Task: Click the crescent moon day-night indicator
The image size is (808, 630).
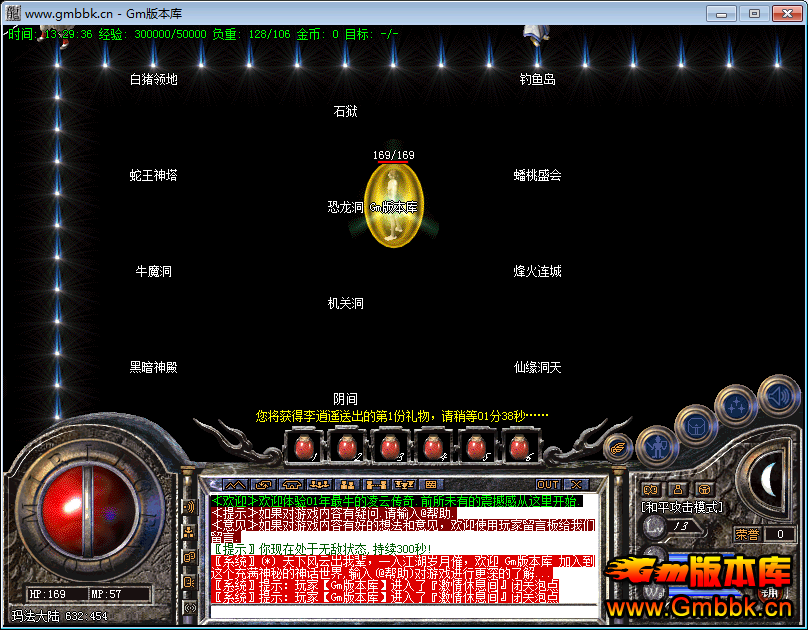Action: coord(770,478)
